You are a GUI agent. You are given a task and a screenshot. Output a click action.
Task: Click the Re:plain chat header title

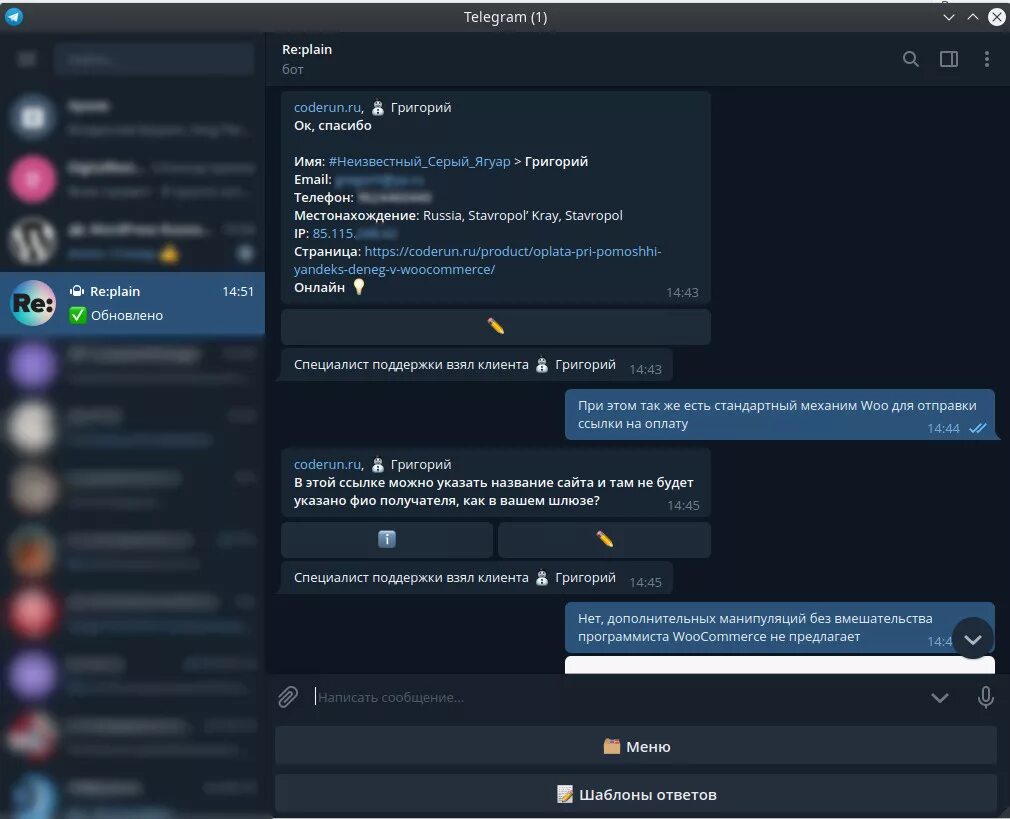pos(307,50)
